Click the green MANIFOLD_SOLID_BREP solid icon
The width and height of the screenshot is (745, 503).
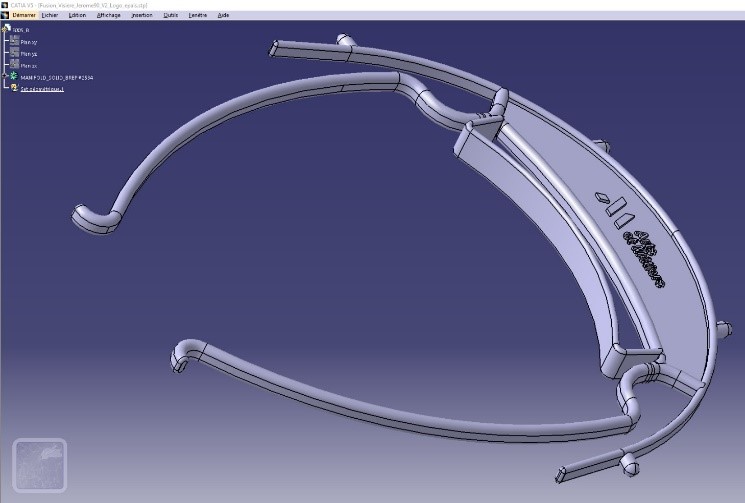pyautogui.click(x=14, y=77)
